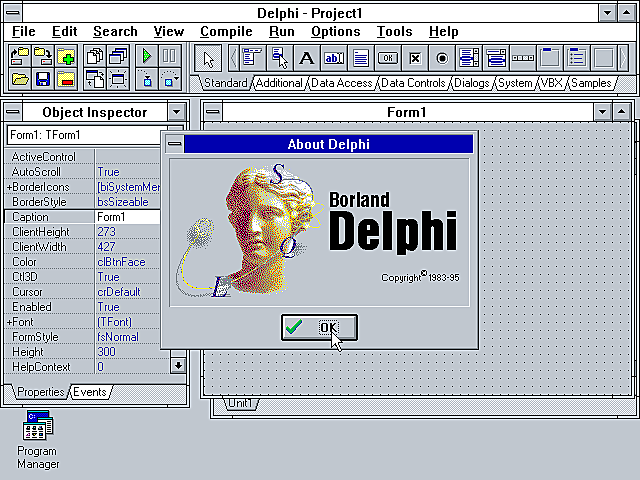Click the Open File folder icon
Image resolution: width=640 pixels, height=480 pixels.
[20, 79]
